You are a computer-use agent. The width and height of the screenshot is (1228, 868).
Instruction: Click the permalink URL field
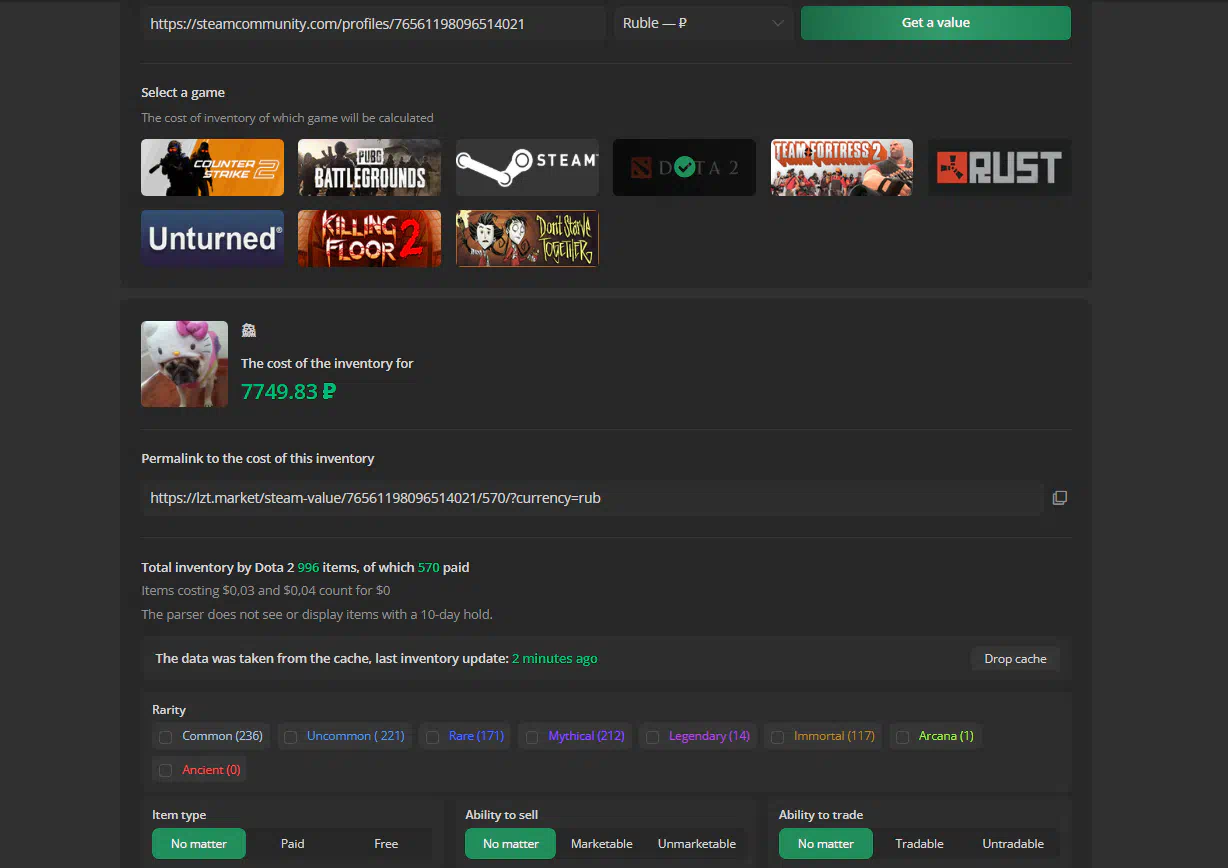(x=592, y=498)
